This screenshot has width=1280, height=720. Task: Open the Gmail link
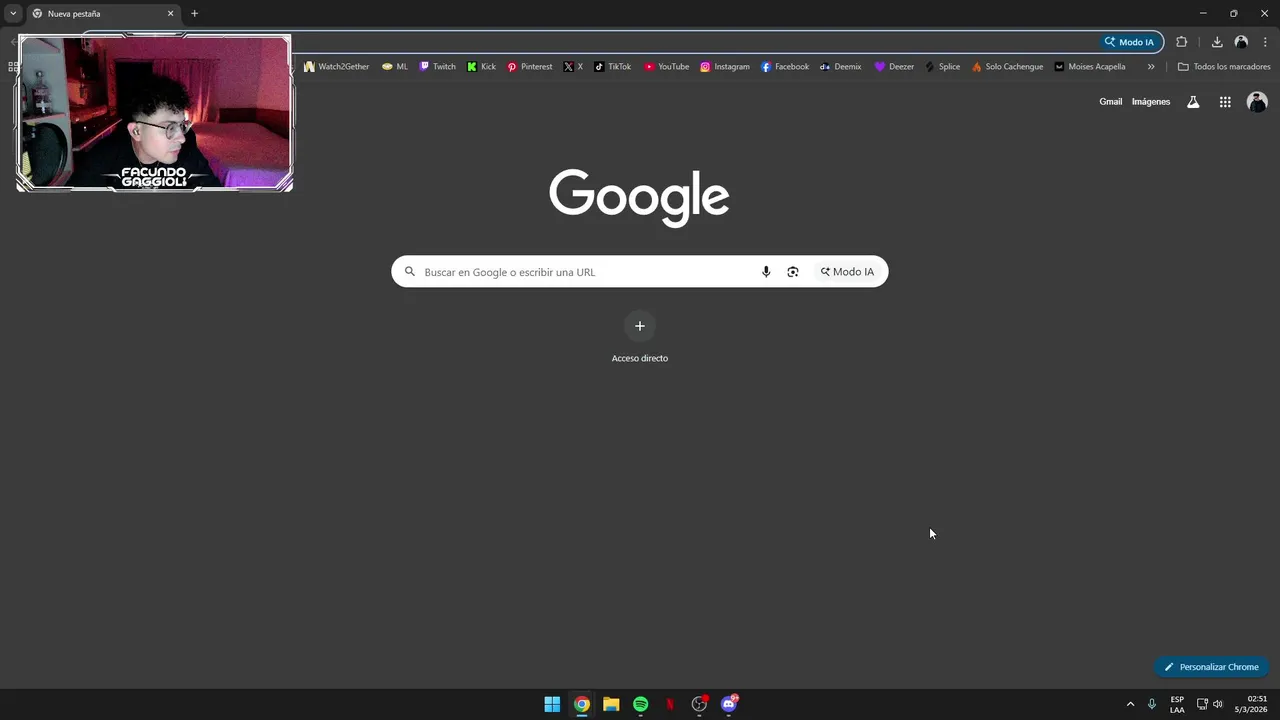1110,102
